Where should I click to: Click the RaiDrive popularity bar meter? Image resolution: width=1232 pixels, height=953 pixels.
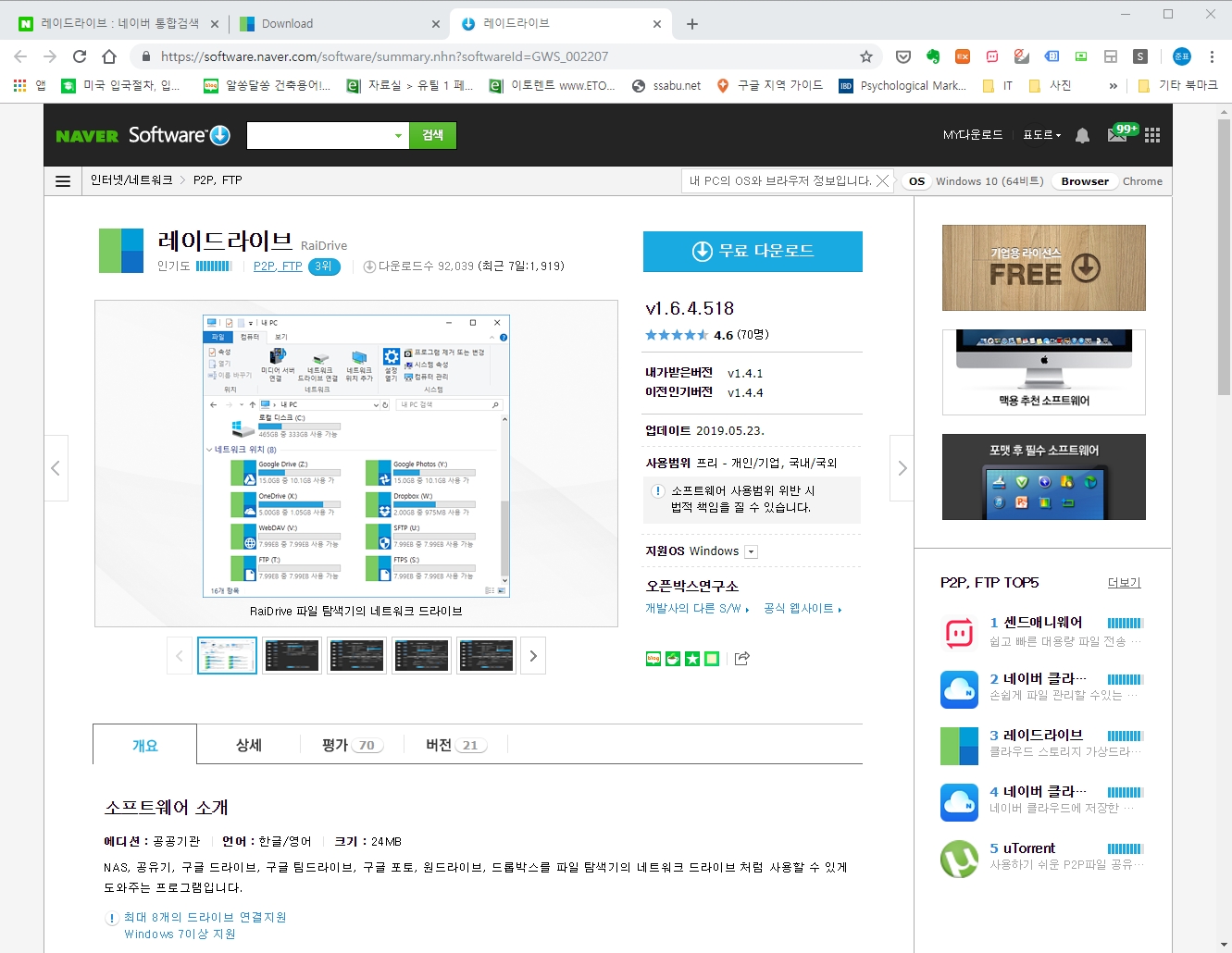213,266
